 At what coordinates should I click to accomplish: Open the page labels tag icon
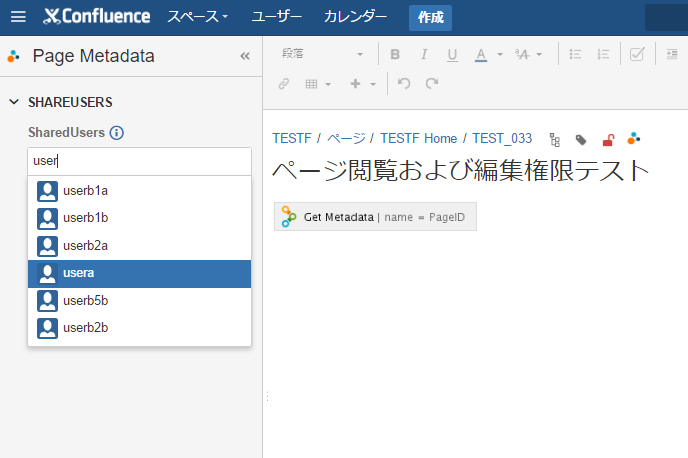(x=581, y=140)
